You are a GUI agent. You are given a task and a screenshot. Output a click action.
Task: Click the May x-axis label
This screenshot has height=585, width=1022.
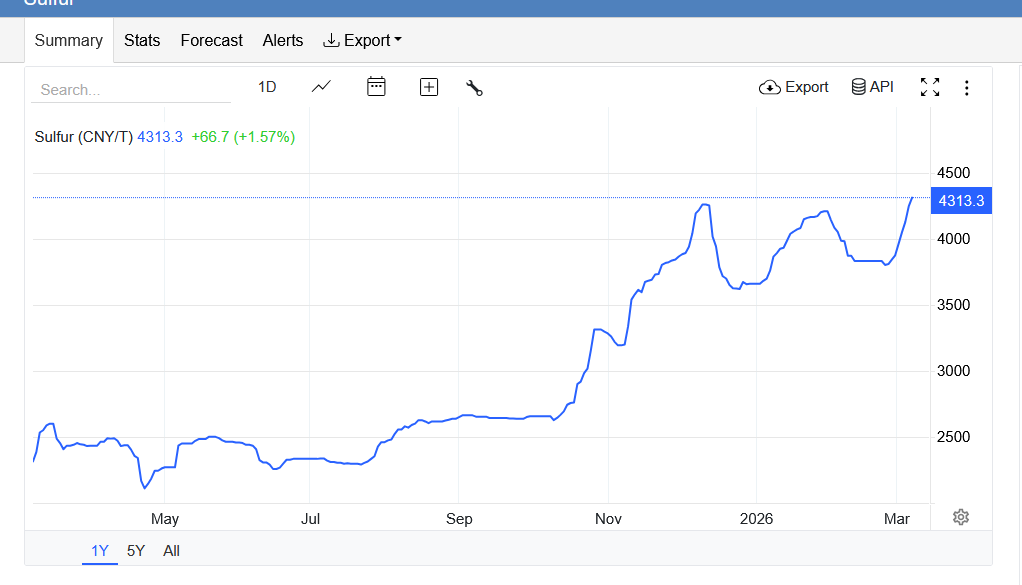(x=165, y=519)
